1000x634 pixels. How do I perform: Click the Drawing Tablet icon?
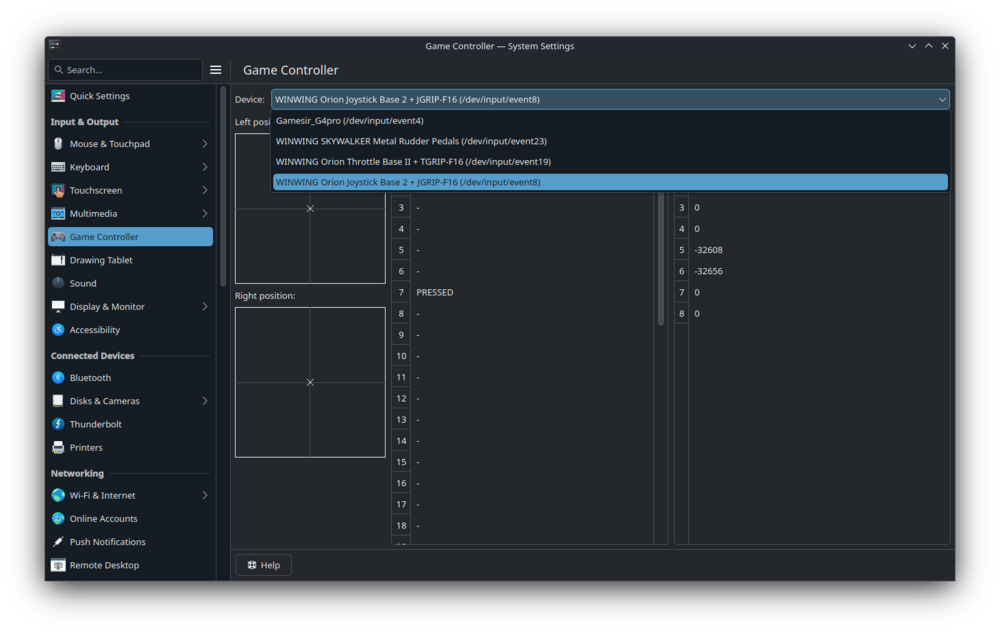58,260
